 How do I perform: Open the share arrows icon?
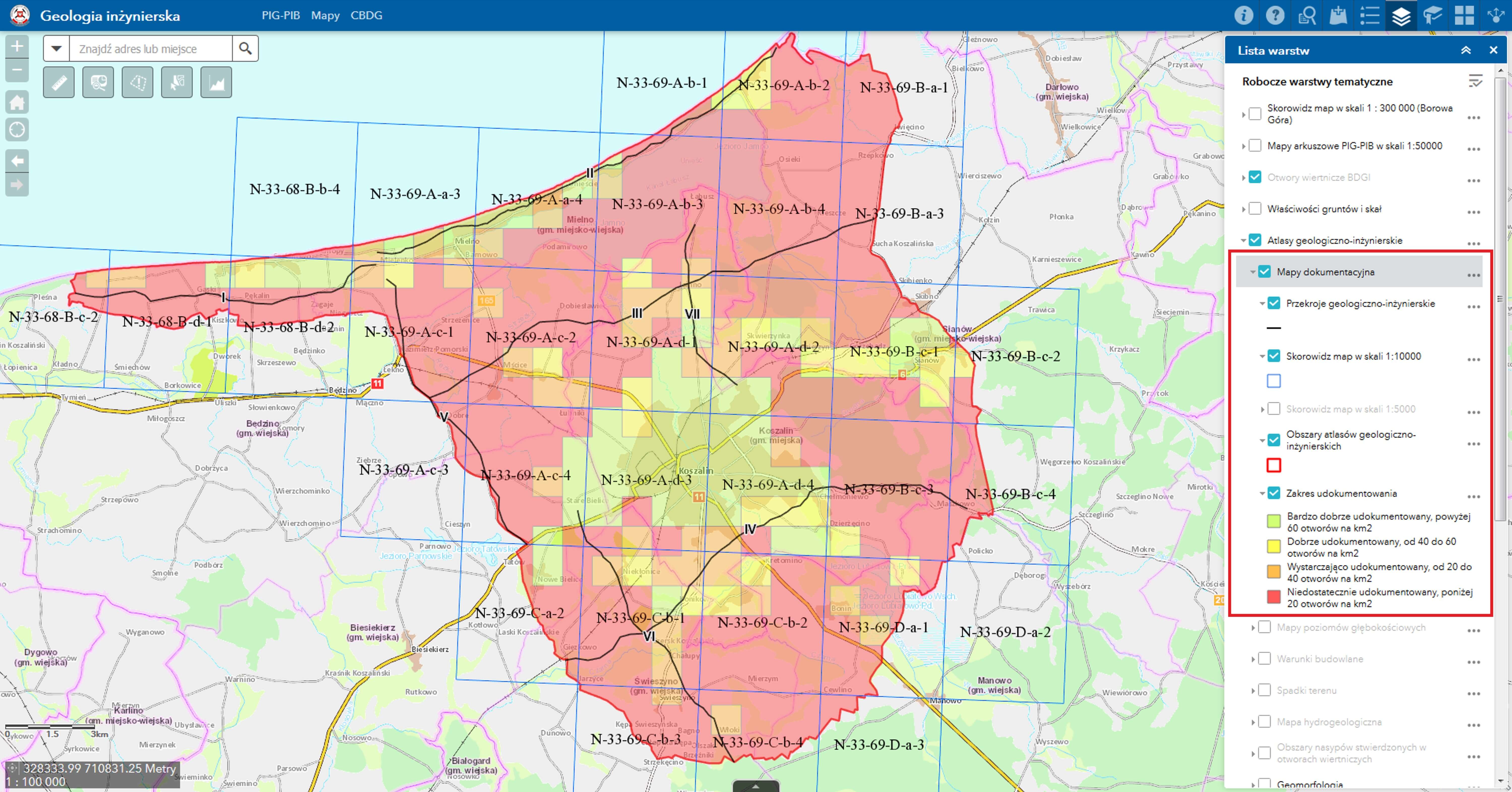[x=1496, y=15]
